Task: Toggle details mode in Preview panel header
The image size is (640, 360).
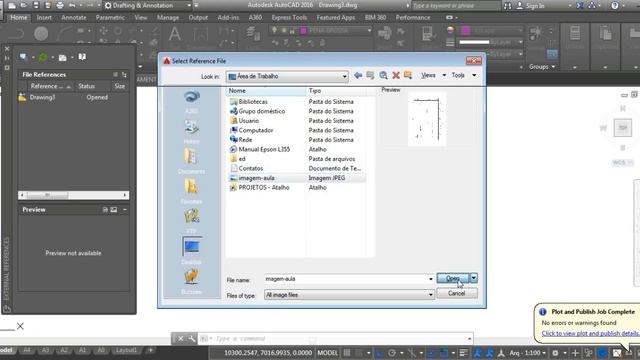Action: [x=105, y=209]
